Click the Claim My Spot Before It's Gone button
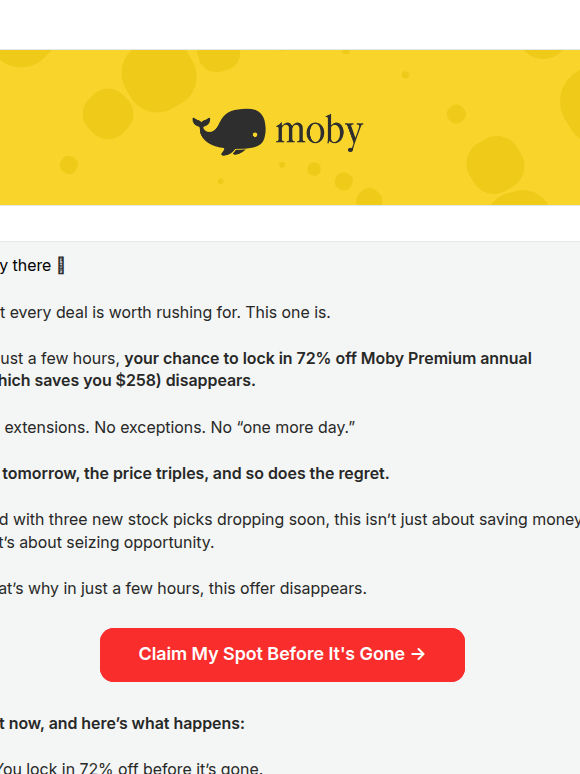Screen dimensions: 580x774 click(x=282, y=655)
